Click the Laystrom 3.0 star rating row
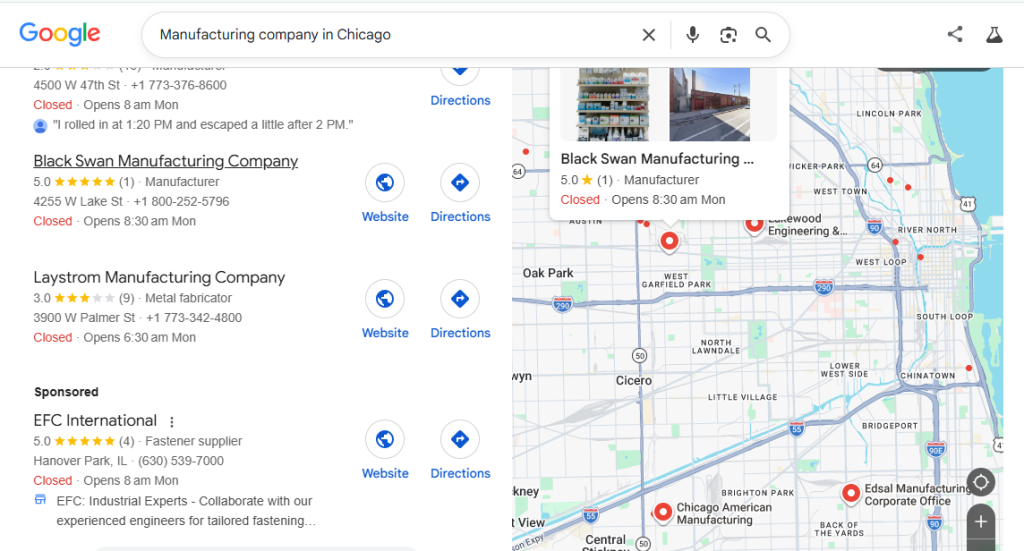 [133, 298]
